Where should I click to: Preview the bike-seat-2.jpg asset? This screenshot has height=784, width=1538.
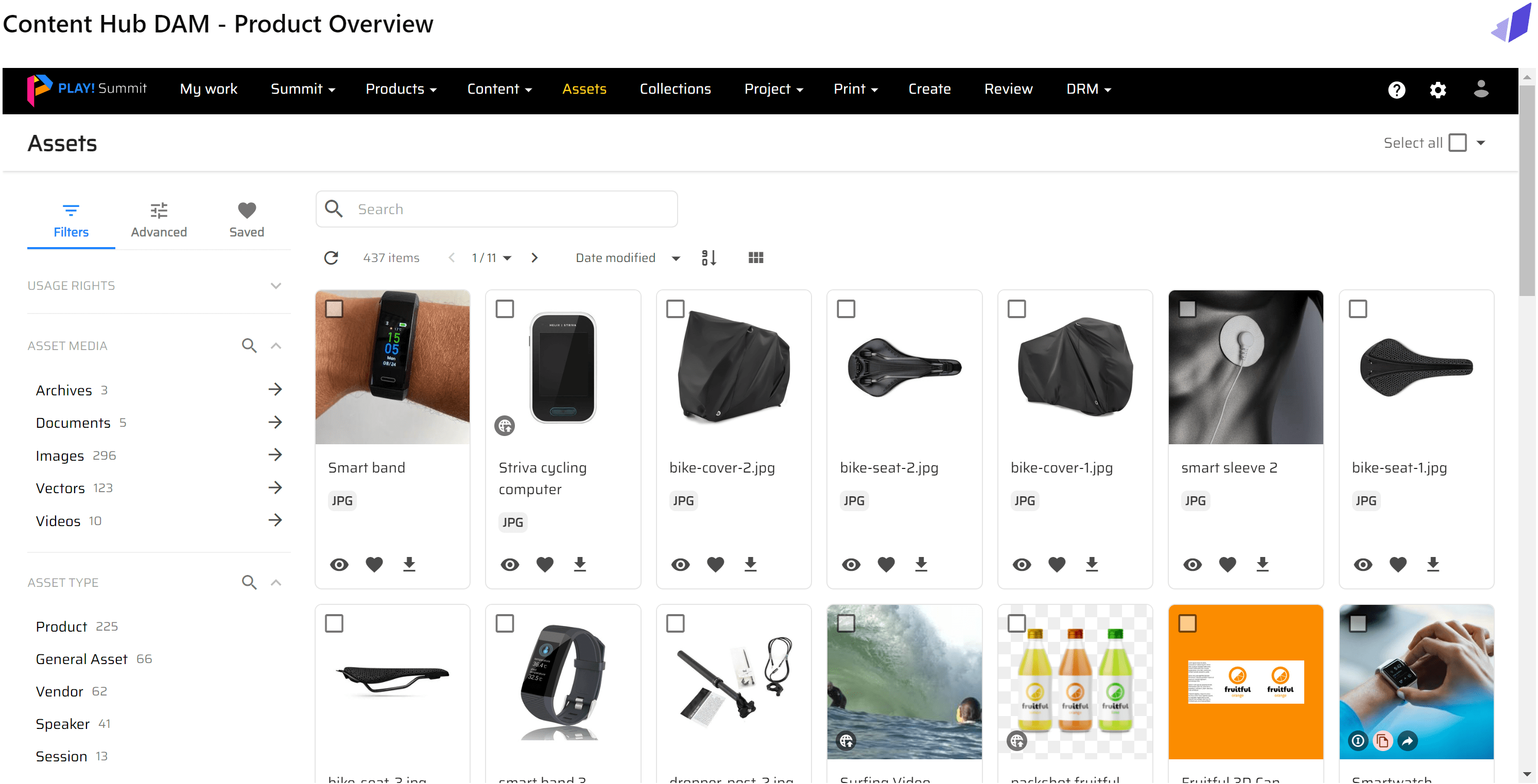[851, 564]
